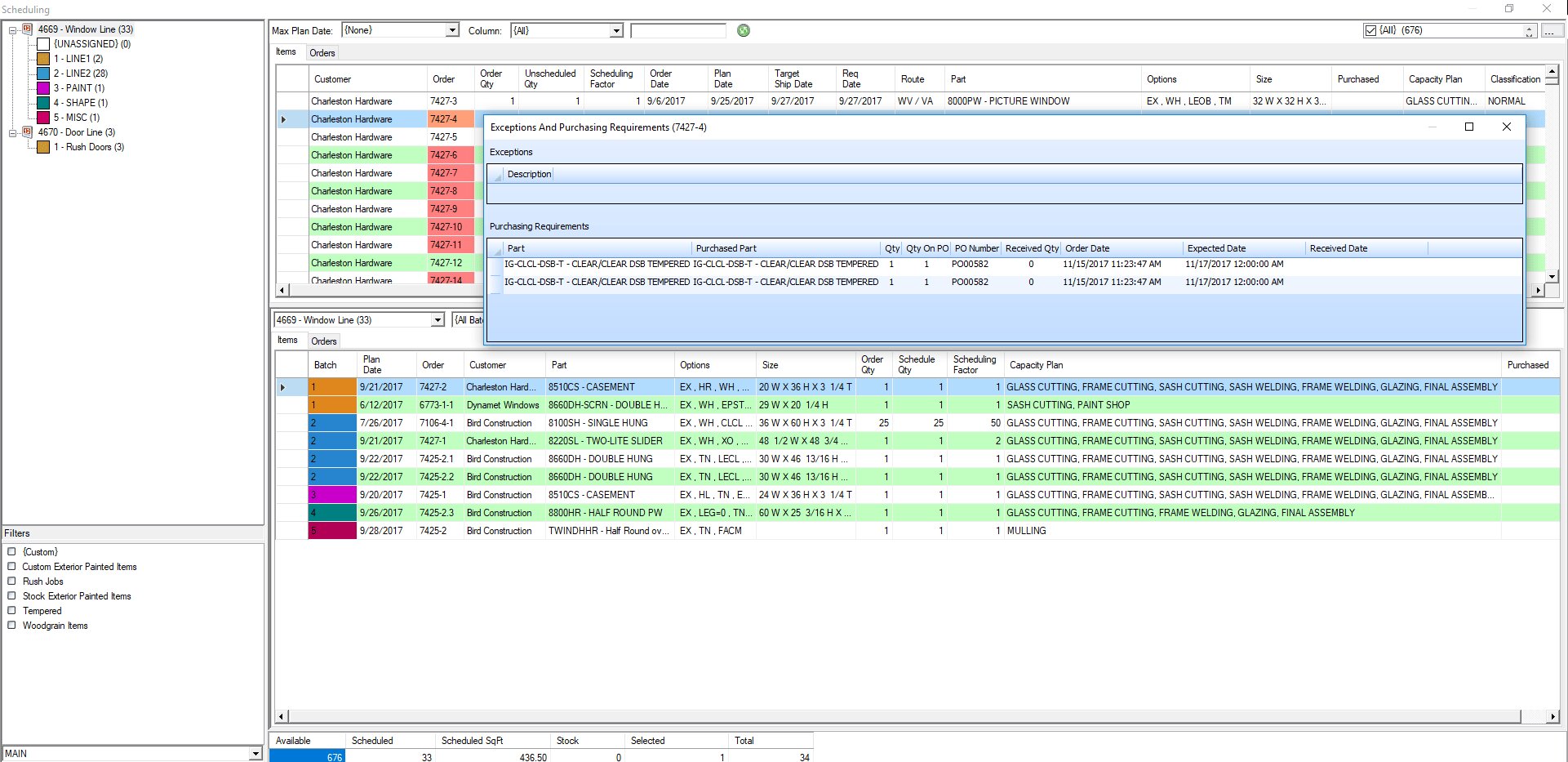The width and height of the screenshot is (1568, 762).
Task: Open the Max Plan Date dropdown
Action: [452, 30]
